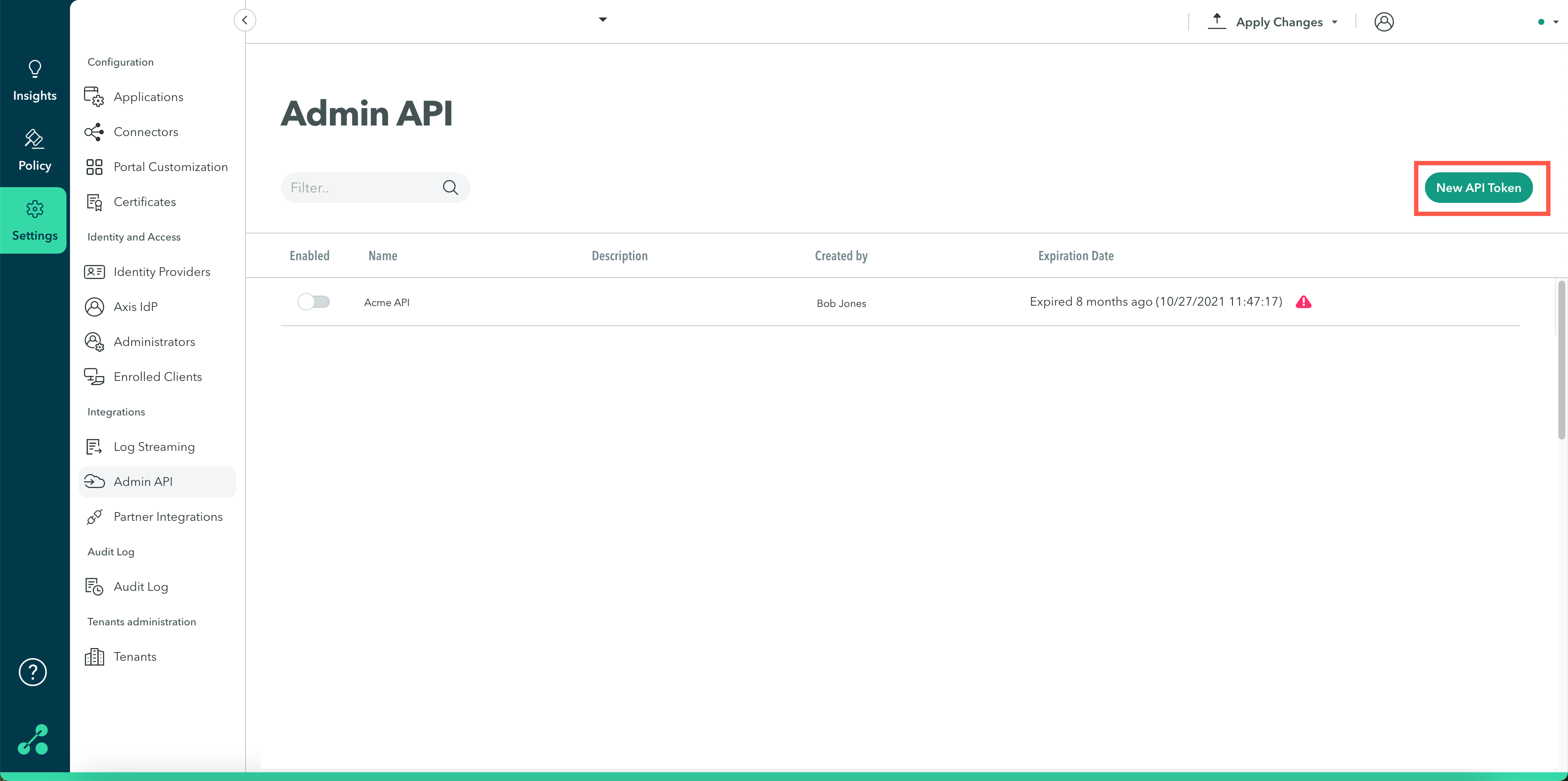
Task: Open the top center dropdown caret
Action: 602,20
